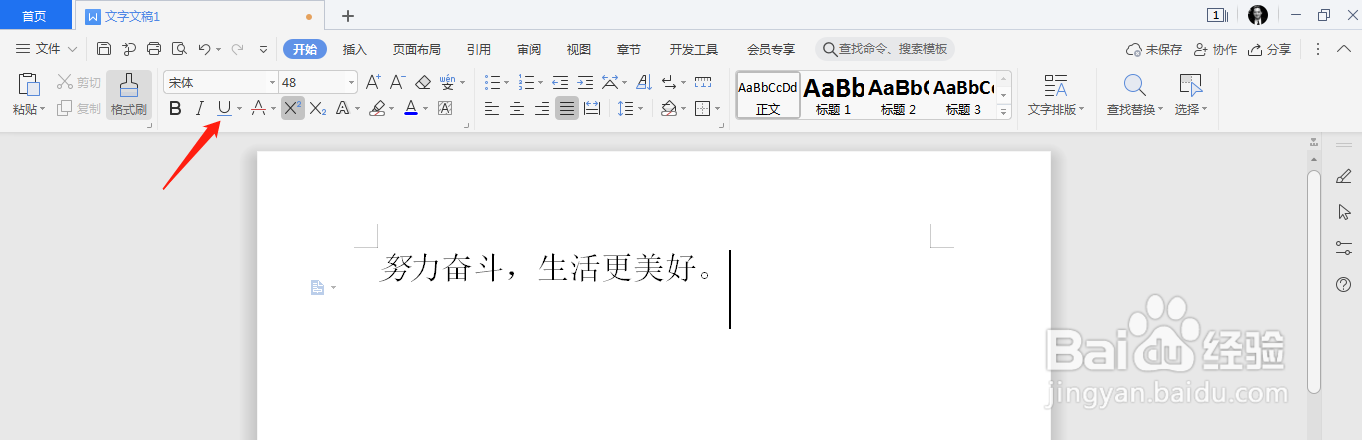This screenshot has width=1362, height=440.
Task: Click the Print icon
Action: tap(154, 49)
